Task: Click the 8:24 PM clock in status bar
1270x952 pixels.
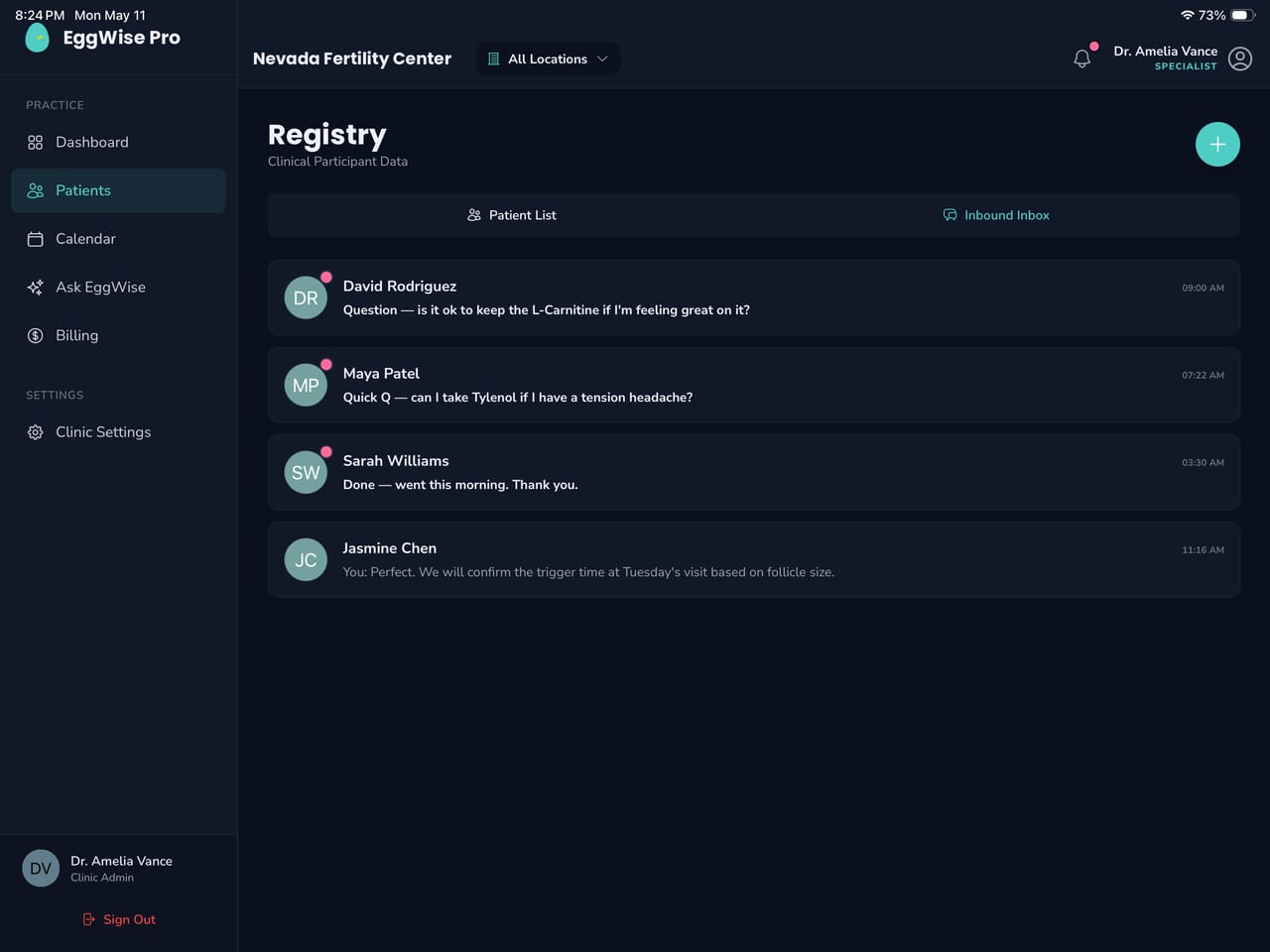Action: [x=40, y=15]
